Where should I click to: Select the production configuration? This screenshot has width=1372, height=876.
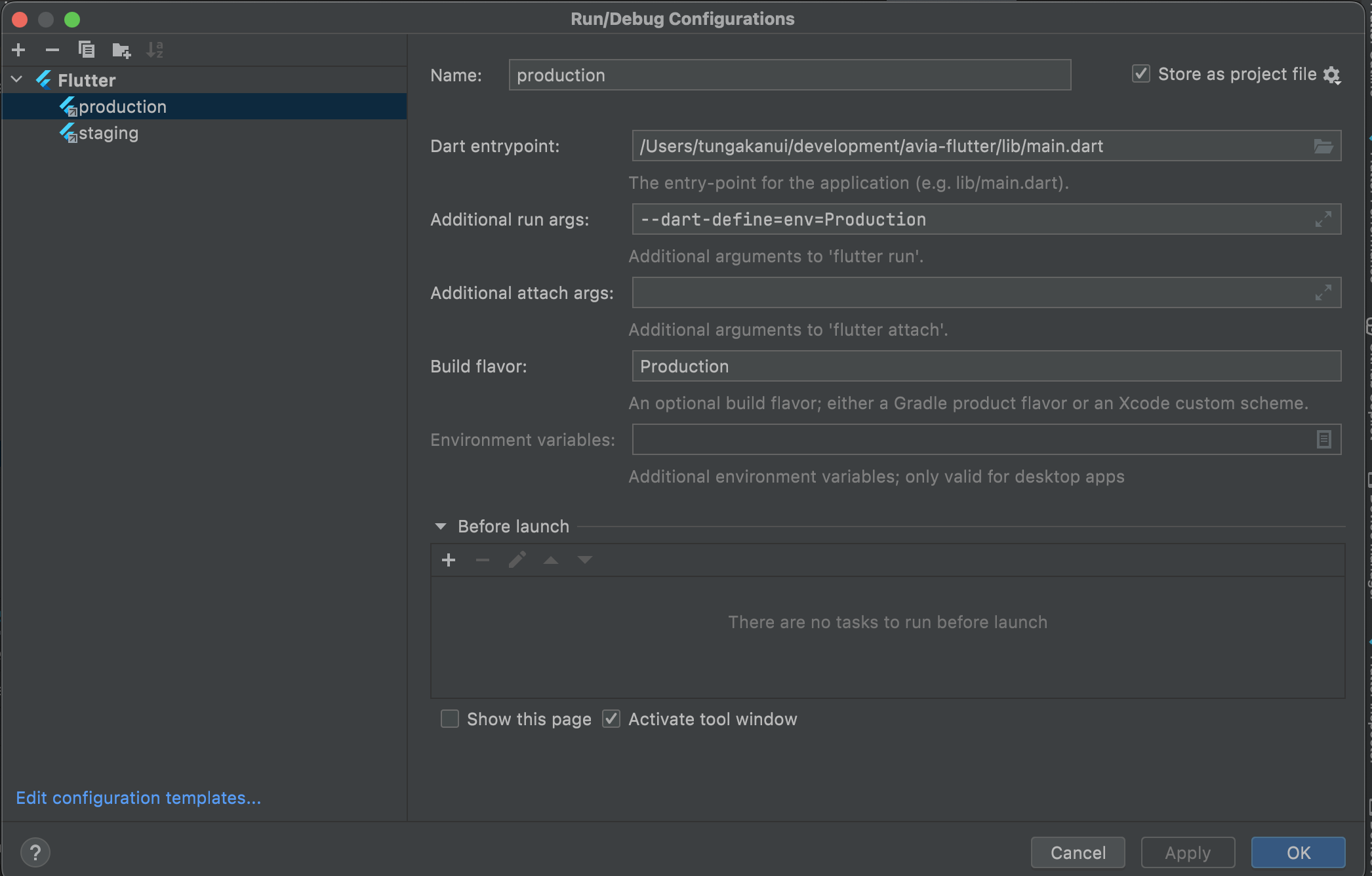click(123, 107)
